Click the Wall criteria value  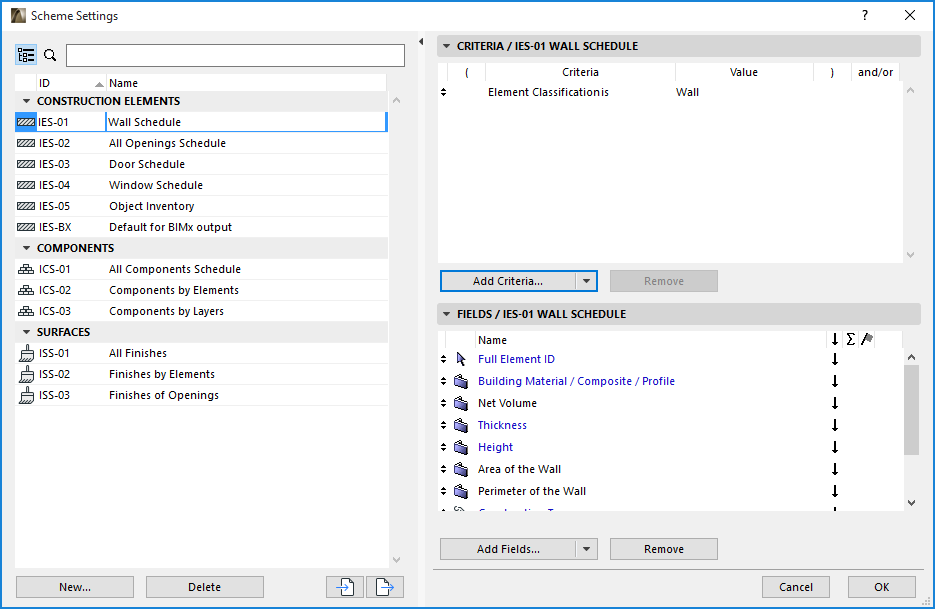click(x=688, y=92)
